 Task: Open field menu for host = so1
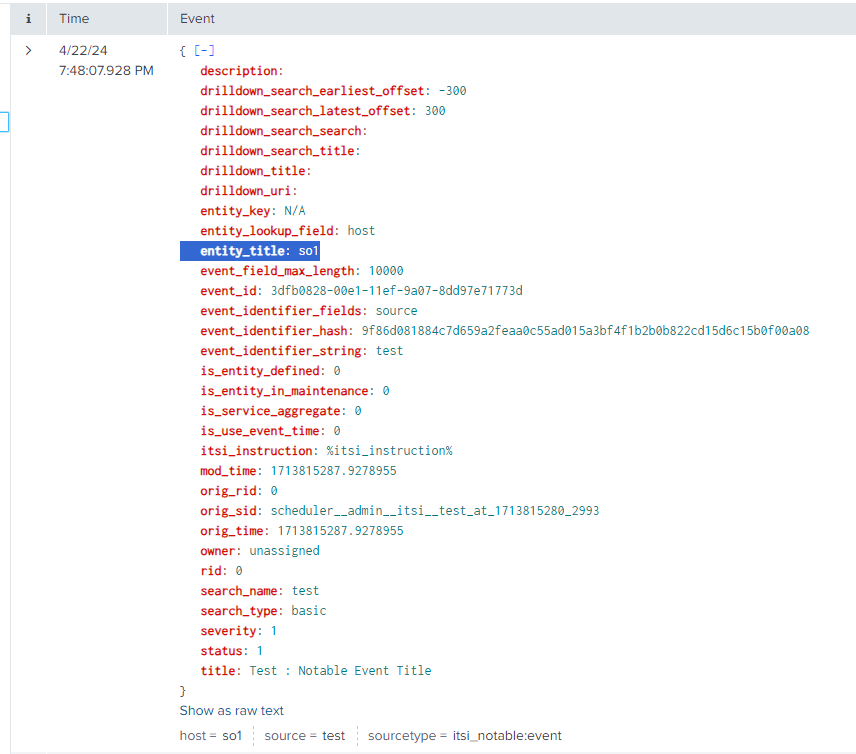[211, 735]
